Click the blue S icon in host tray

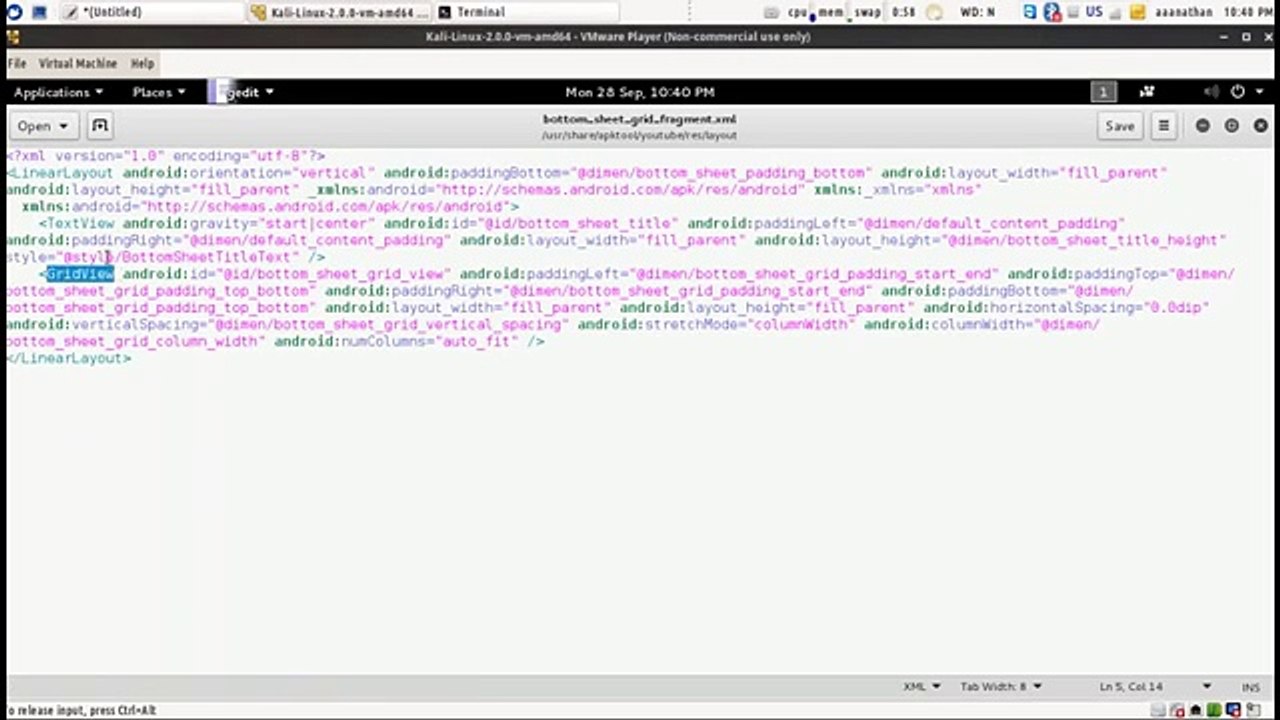1030,12
